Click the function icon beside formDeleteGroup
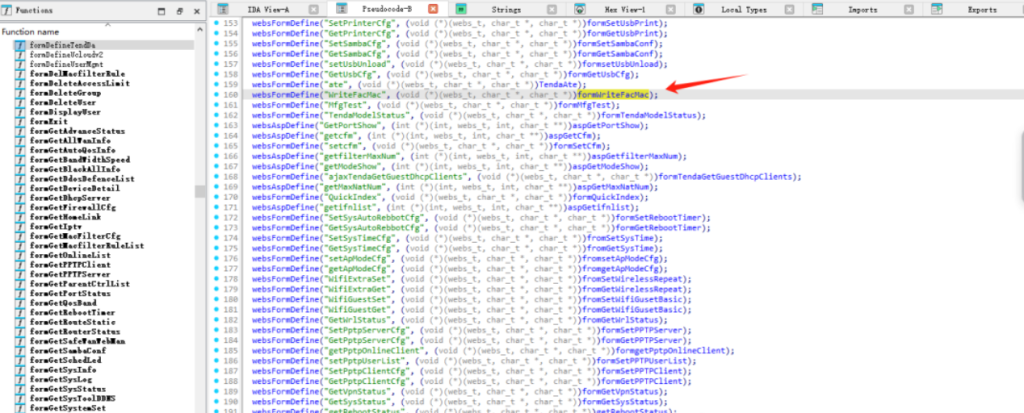Image resolution: width=1024 pixels, height=413 pixels. pyautogui.click(x=20, y=91)
